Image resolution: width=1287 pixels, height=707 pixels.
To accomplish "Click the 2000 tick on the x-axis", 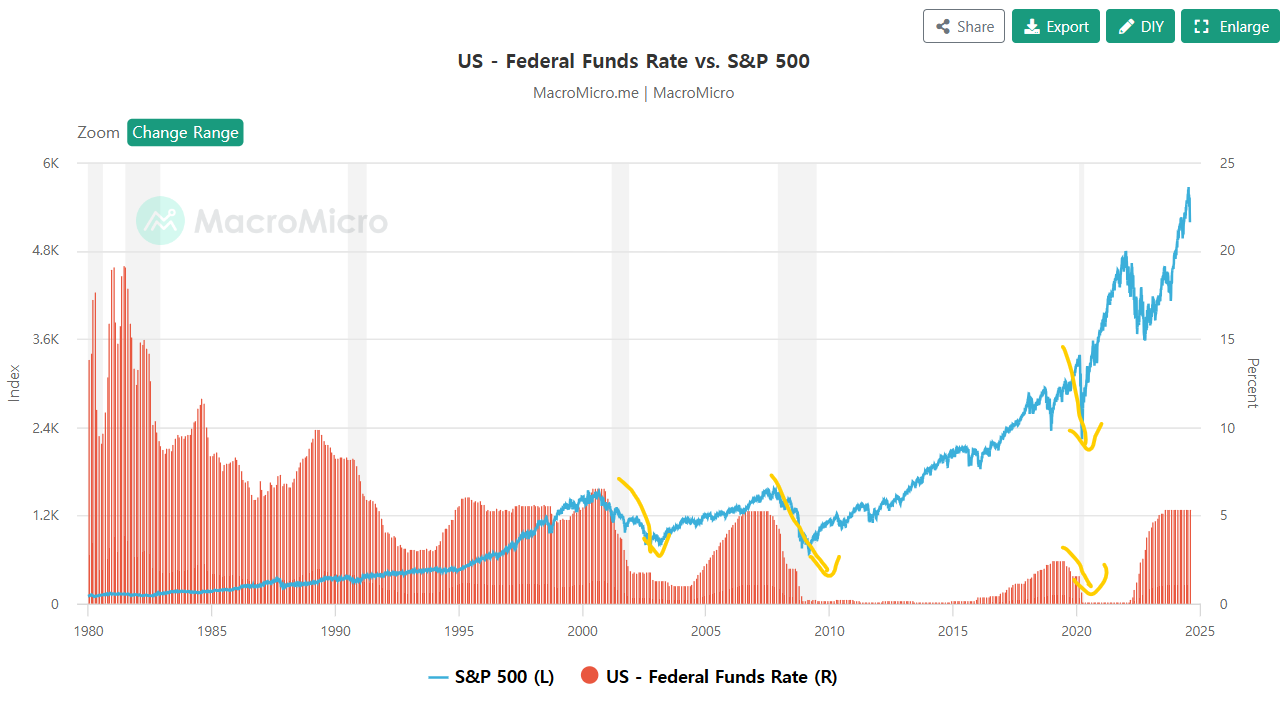I will (x=582, y=631).
